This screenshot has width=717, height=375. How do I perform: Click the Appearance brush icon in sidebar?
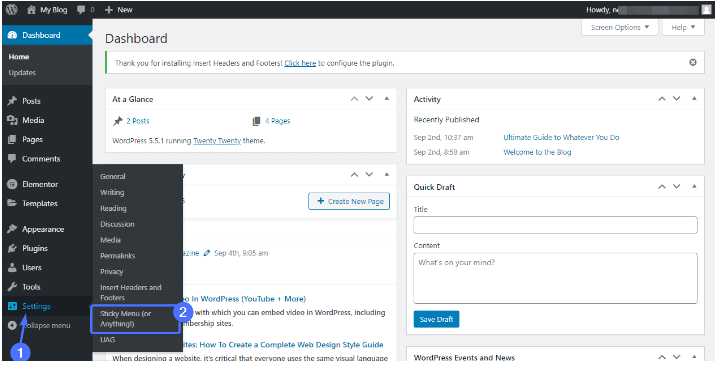pyautogui.click(x=12, y=229)
